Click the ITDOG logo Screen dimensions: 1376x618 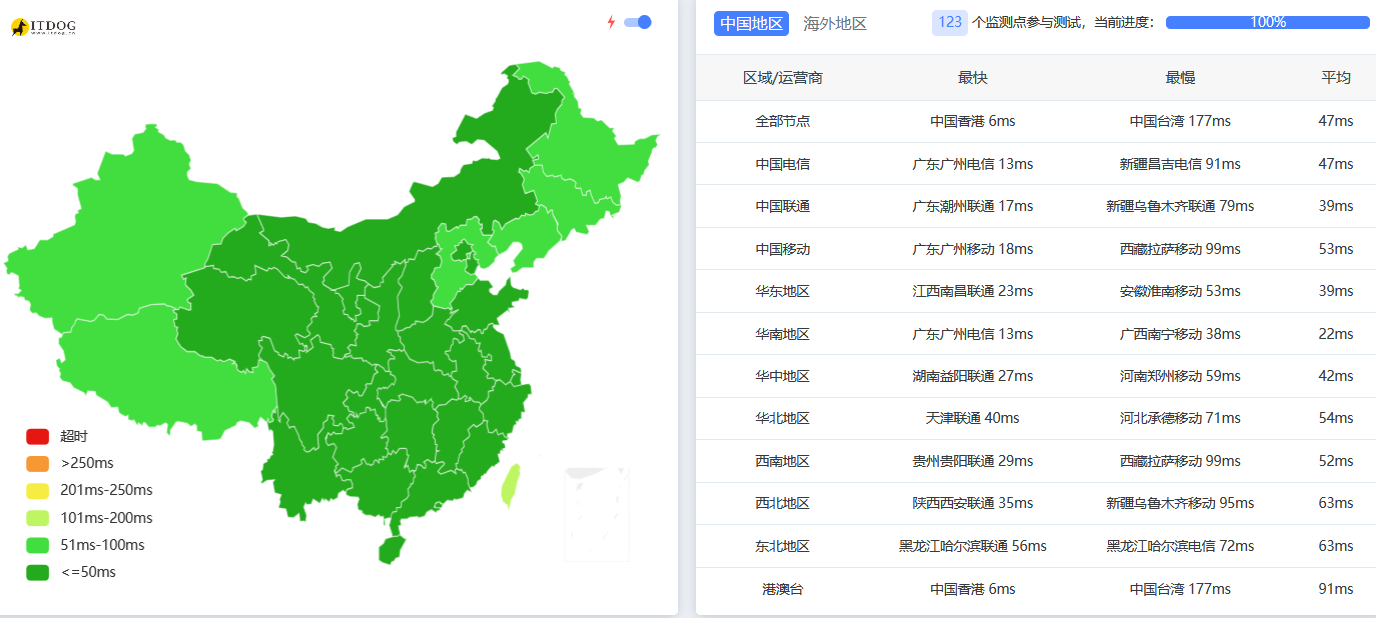[43, 27]
